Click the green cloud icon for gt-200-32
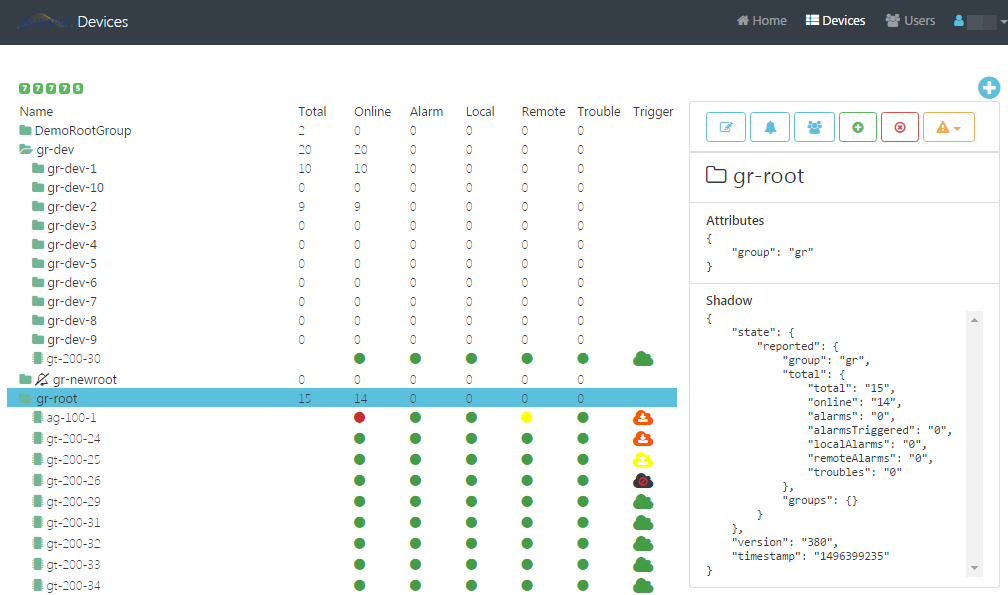The height and width of the screenshot is (595, 1008). [643, 544]
